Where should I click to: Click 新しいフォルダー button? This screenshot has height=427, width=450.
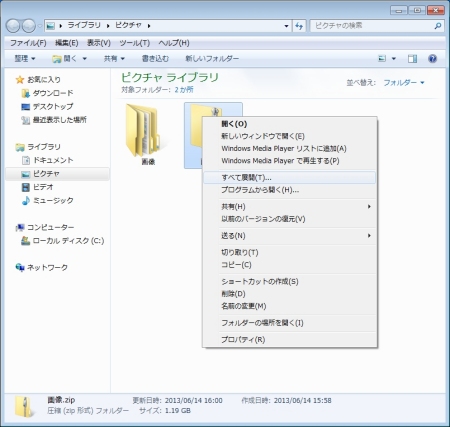(x=212, y=59)
